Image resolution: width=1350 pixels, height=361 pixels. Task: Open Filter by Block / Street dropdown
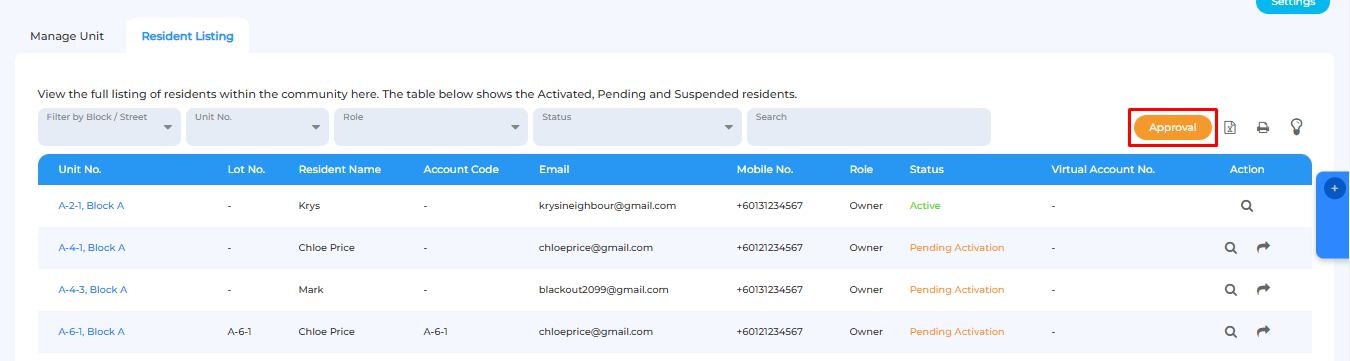[109, 127]
